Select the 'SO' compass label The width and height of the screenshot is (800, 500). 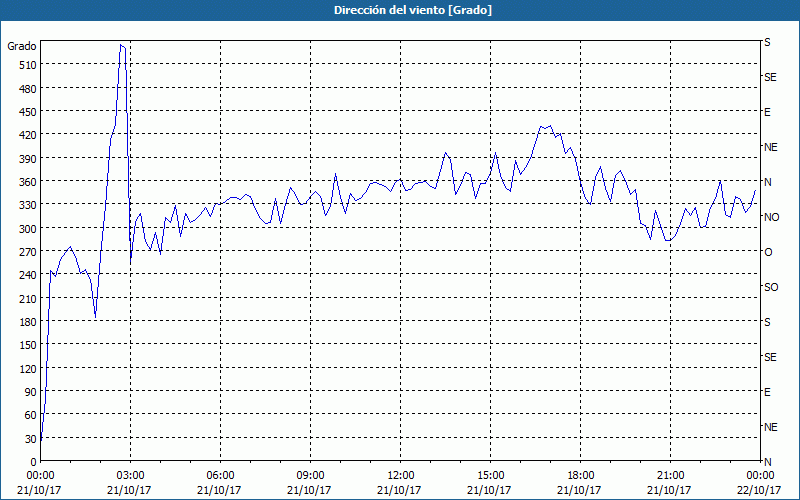[x=771, y=287]
